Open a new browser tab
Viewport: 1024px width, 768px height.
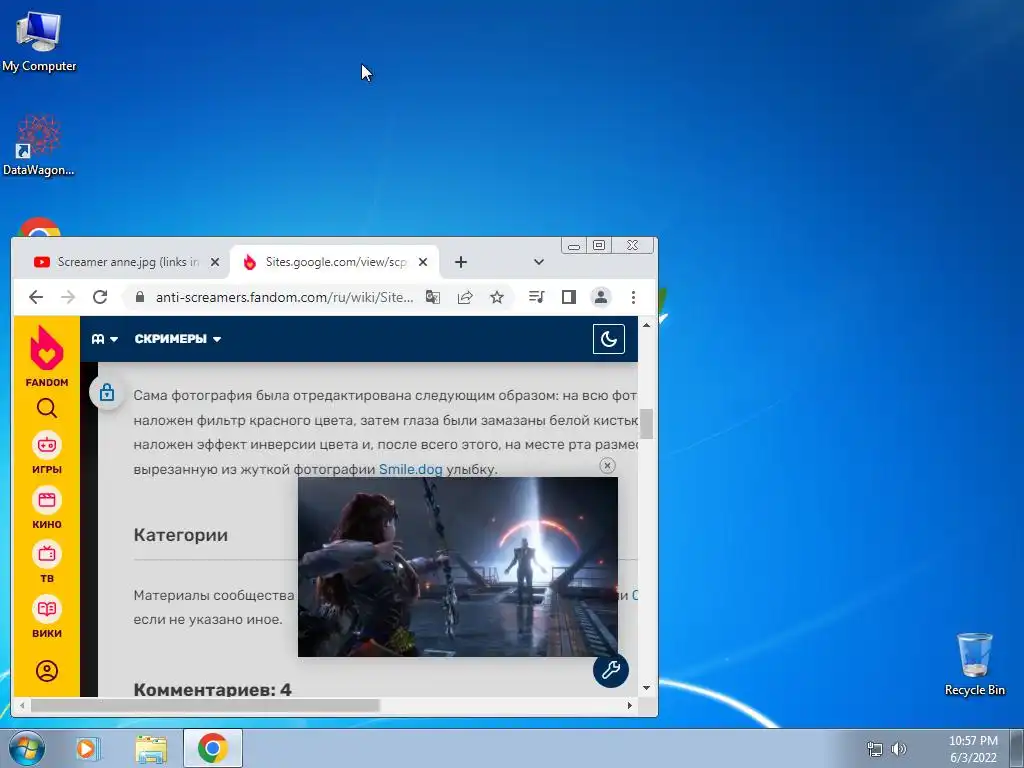[460, 262]
